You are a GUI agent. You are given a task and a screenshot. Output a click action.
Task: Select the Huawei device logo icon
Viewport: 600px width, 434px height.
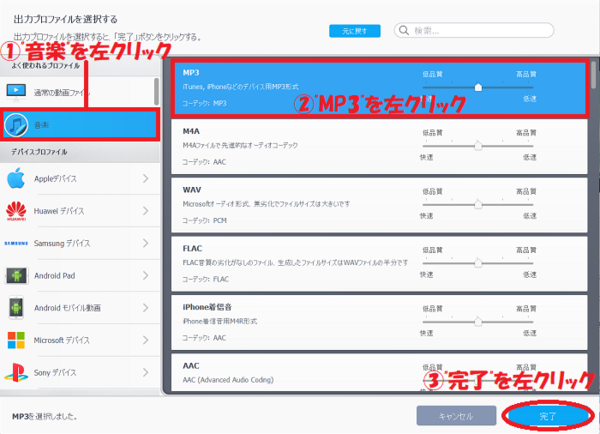coord(16,211)
